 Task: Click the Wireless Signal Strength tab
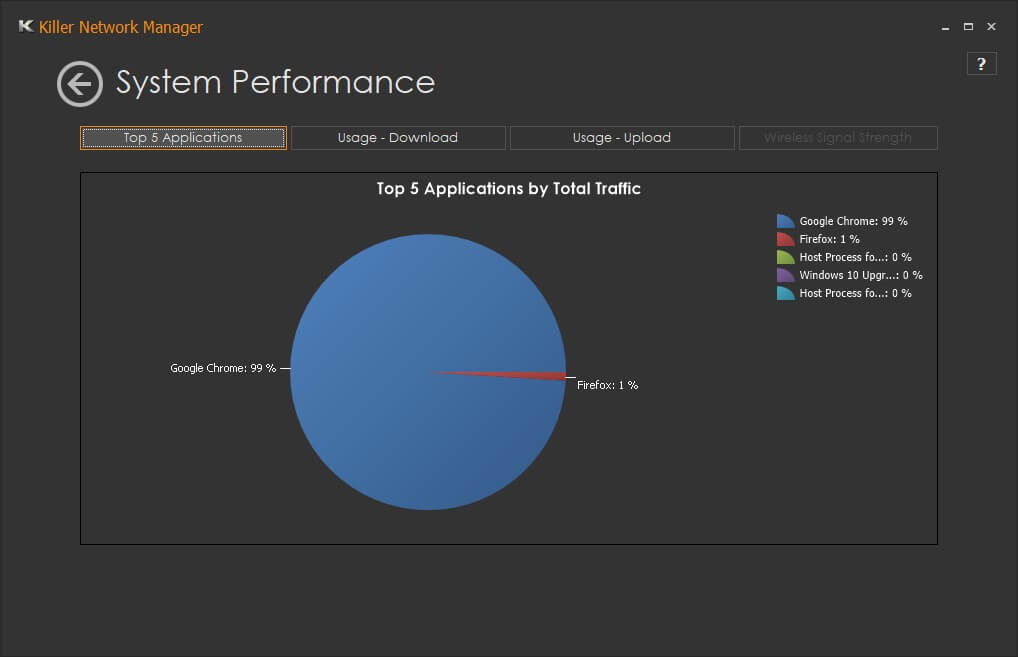838,138
